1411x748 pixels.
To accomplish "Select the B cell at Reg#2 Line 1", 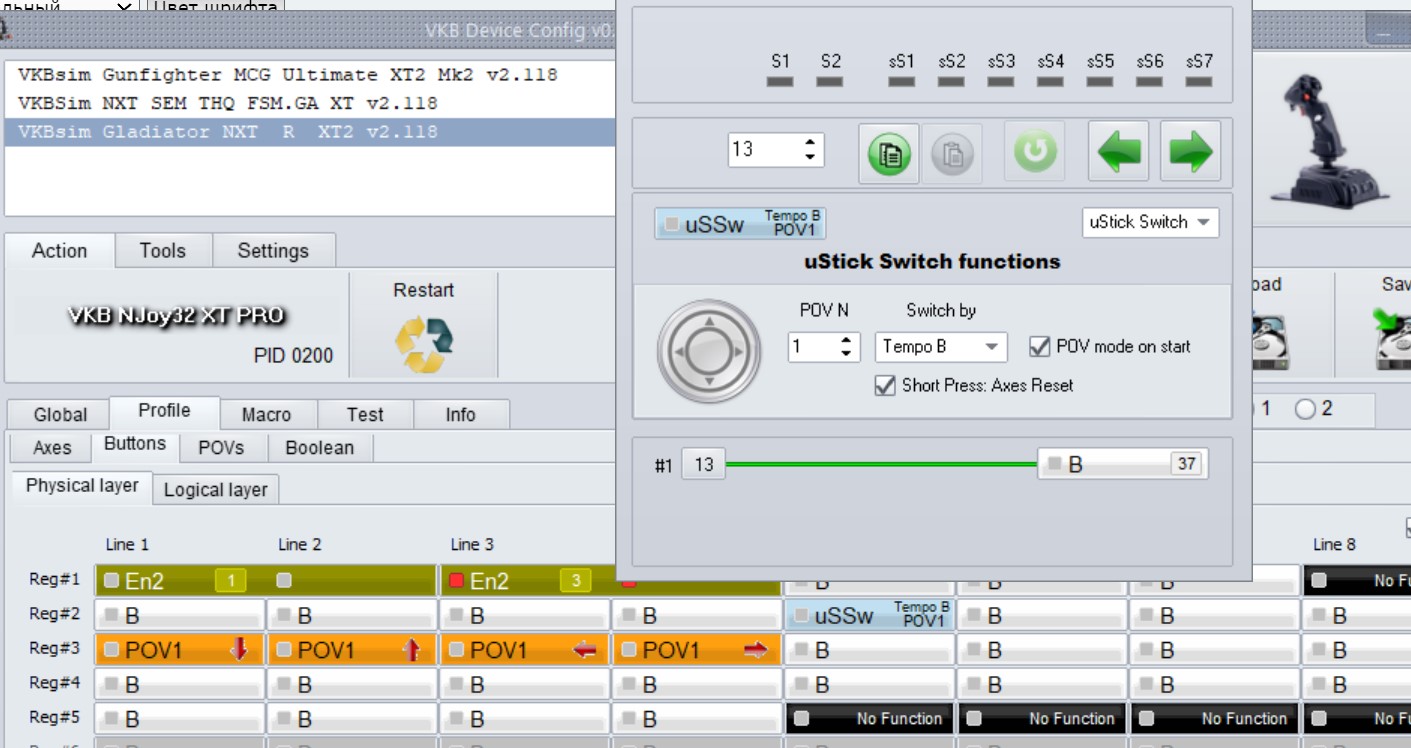I will click(180, 616).
